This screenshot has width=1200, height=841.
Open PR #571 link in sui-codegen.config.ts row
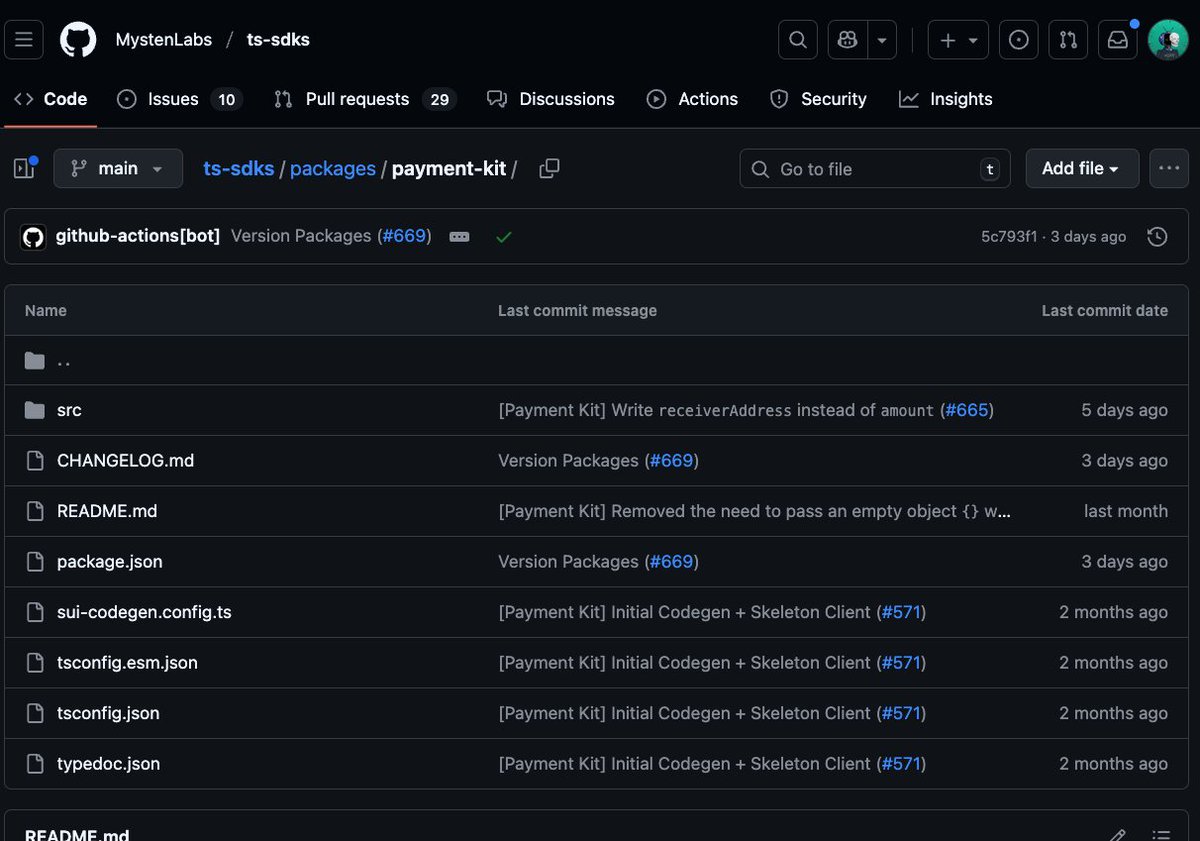click(x=899, y=612)
